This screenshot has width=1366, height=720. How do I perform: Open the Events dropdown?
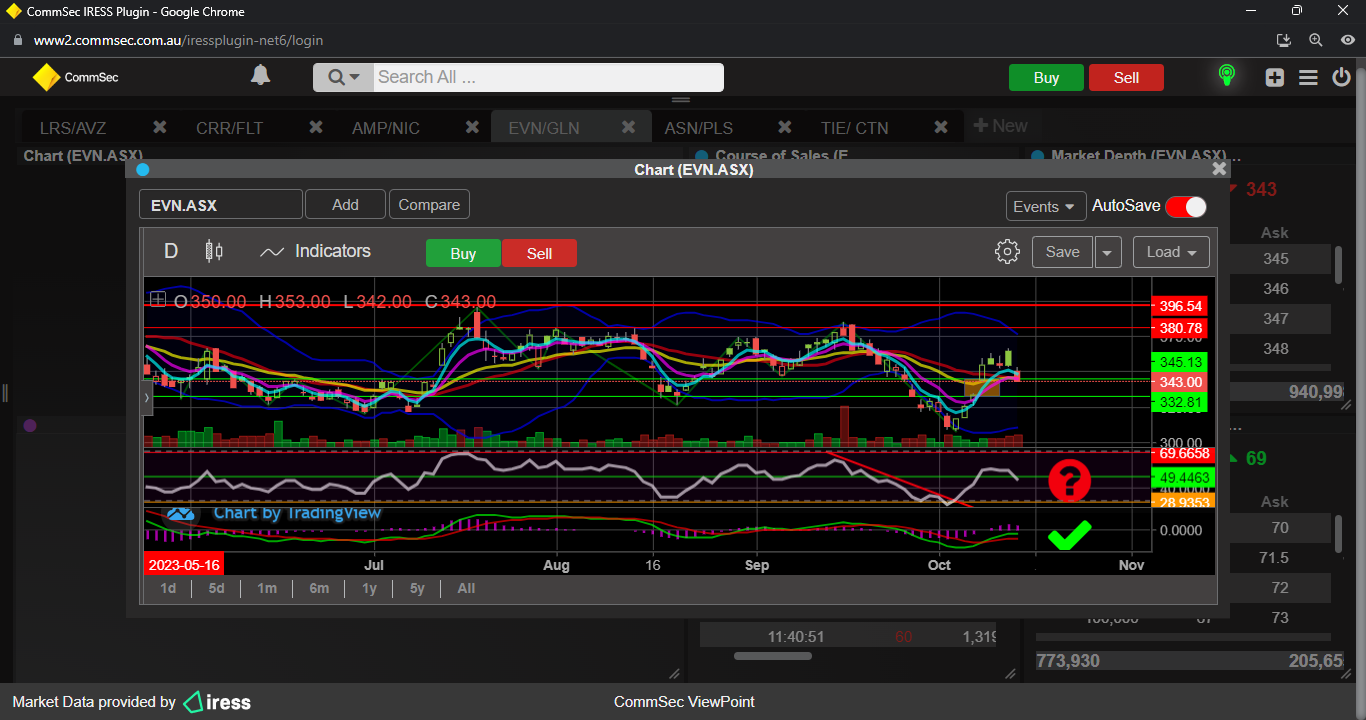pos(1046,206)
